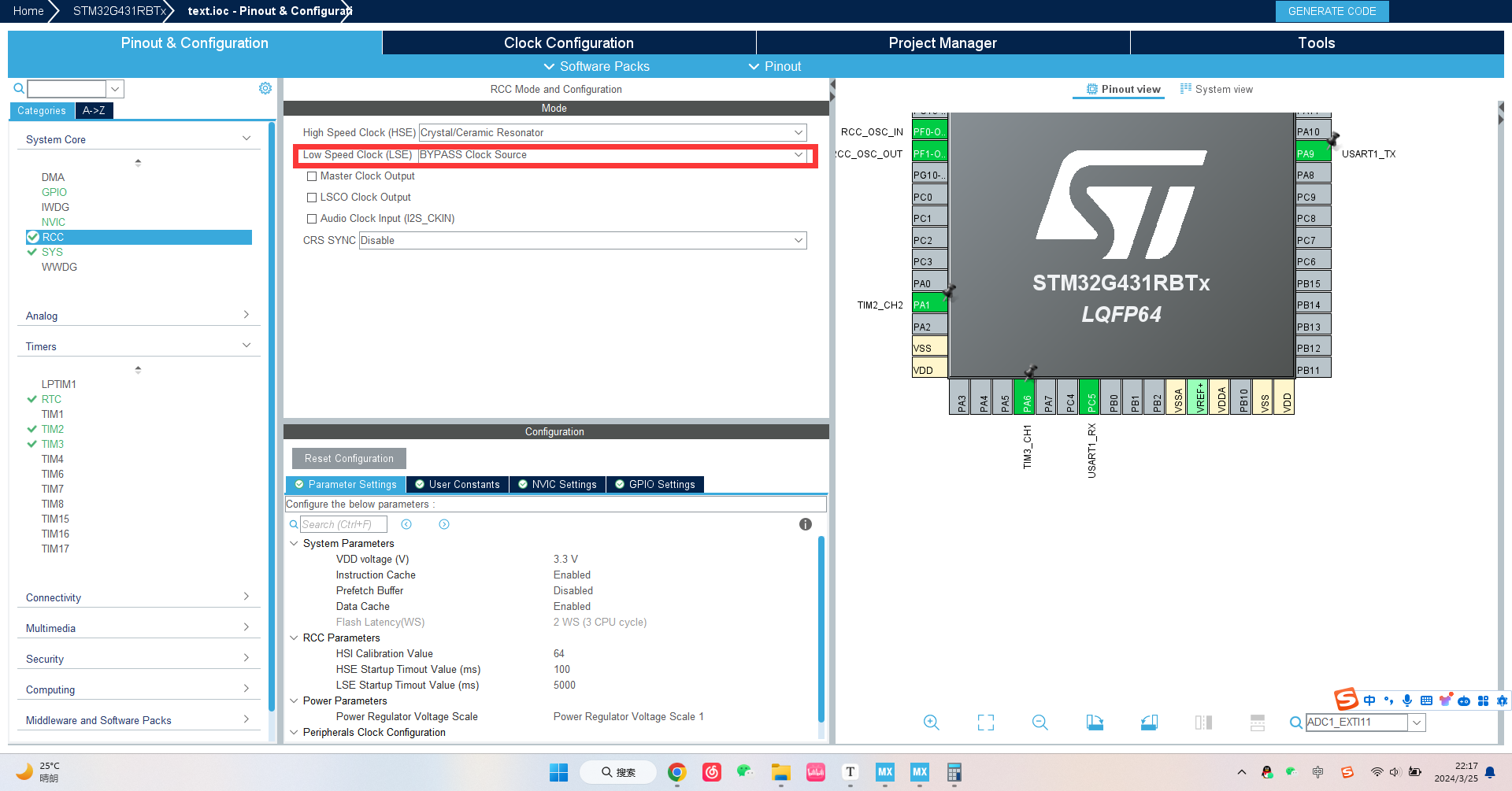Enable Audio Clock Input (I2S_CKIN) checkbox

pyautogui.click(x=312, y=219)
